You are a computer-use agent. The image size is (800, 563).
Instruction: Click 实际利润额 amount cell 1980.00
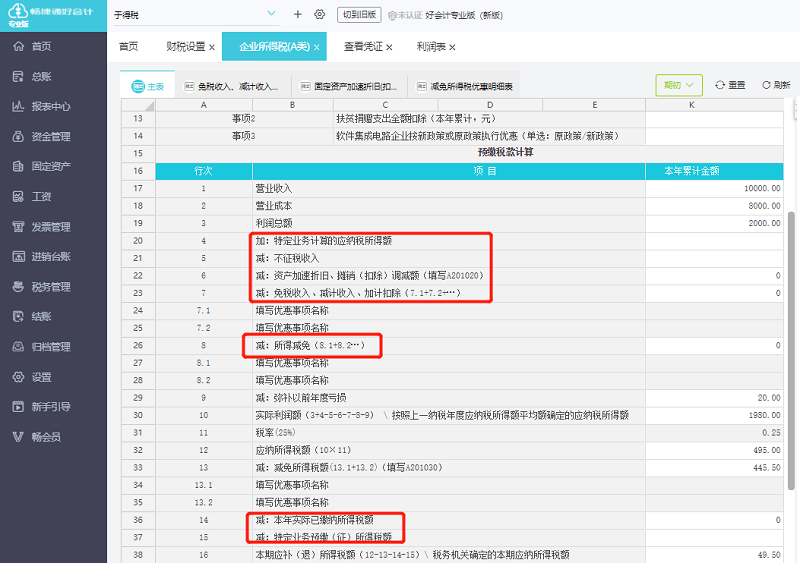[714, 415]
